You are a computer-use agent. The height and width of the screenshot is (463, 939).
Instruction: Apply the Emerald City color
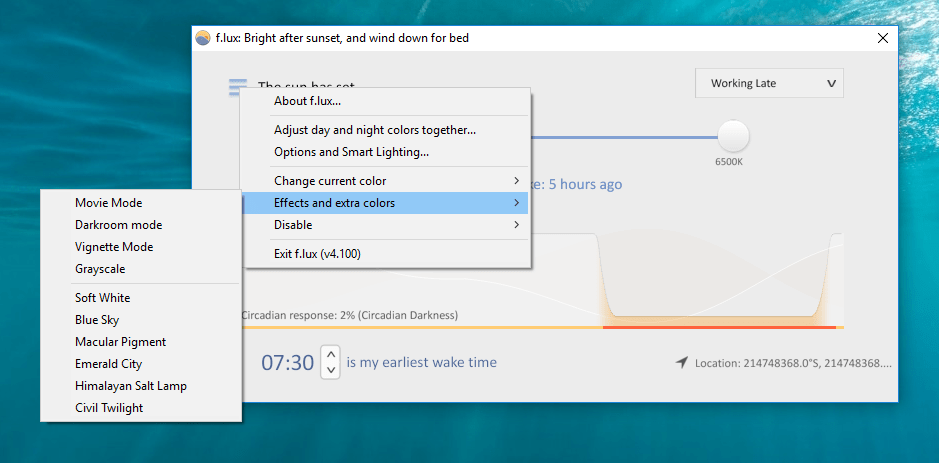pos(141,364)
